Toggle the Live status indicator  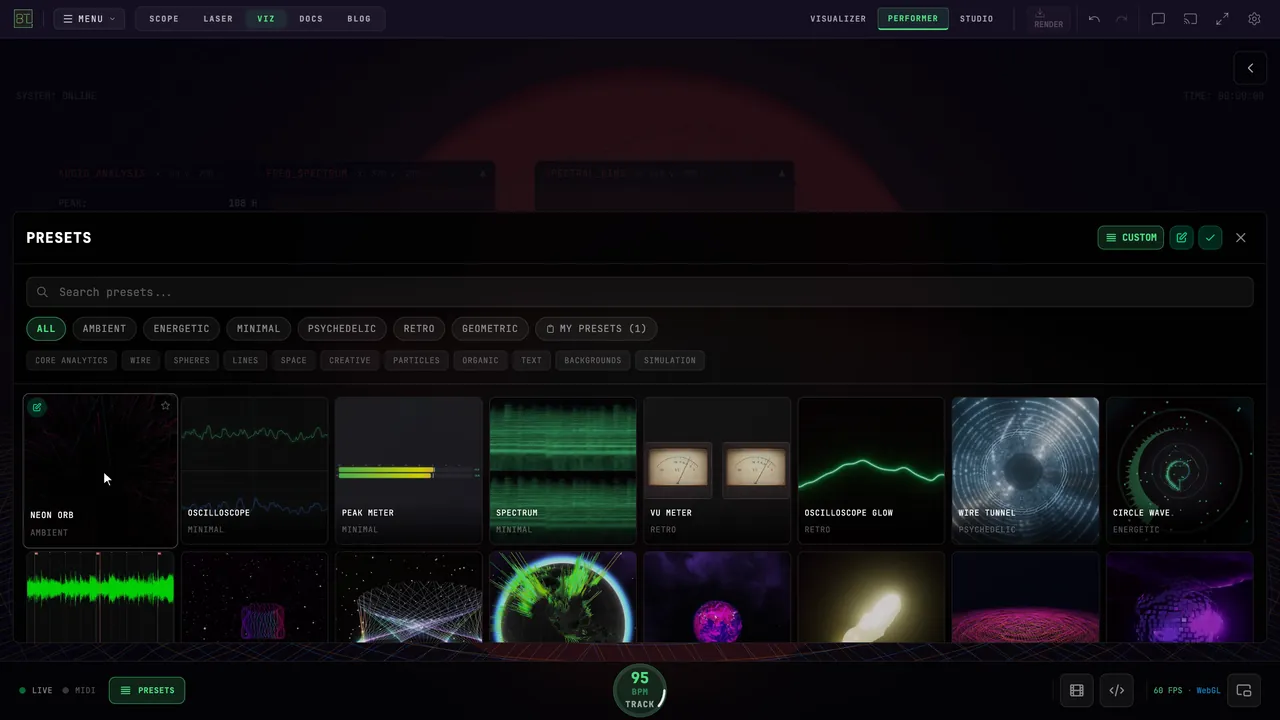pos(36,690)
